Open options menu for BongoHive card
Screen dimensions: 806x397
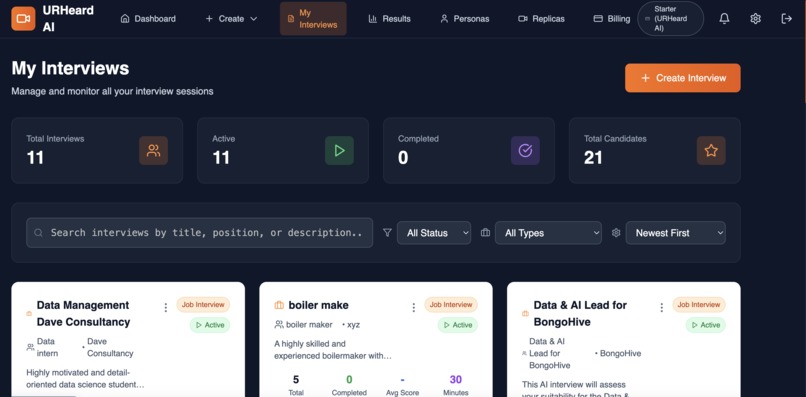point(662,308)
